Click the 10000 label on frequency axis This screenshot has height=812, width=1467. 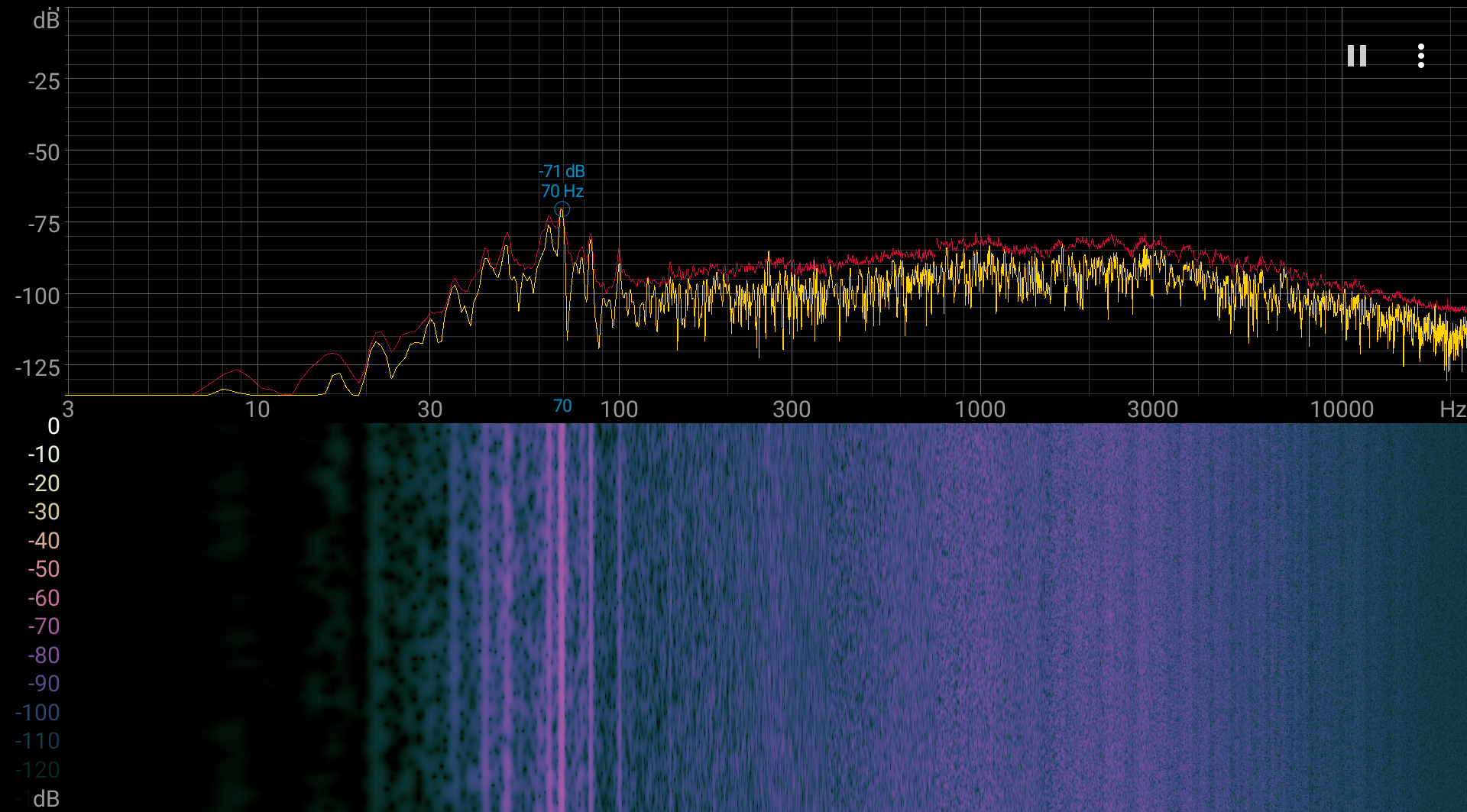1342,409
